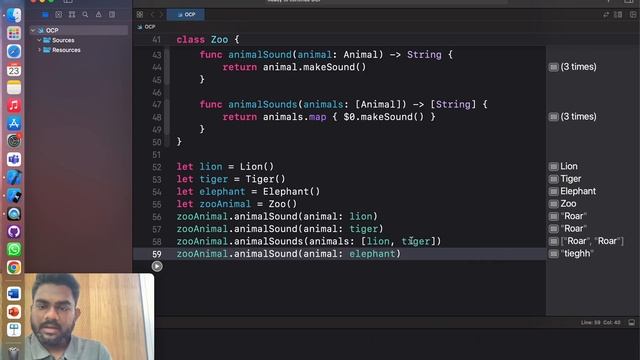Click the "let lion = Lion()" line
The image size is (640, 360).
pos(225,167)
